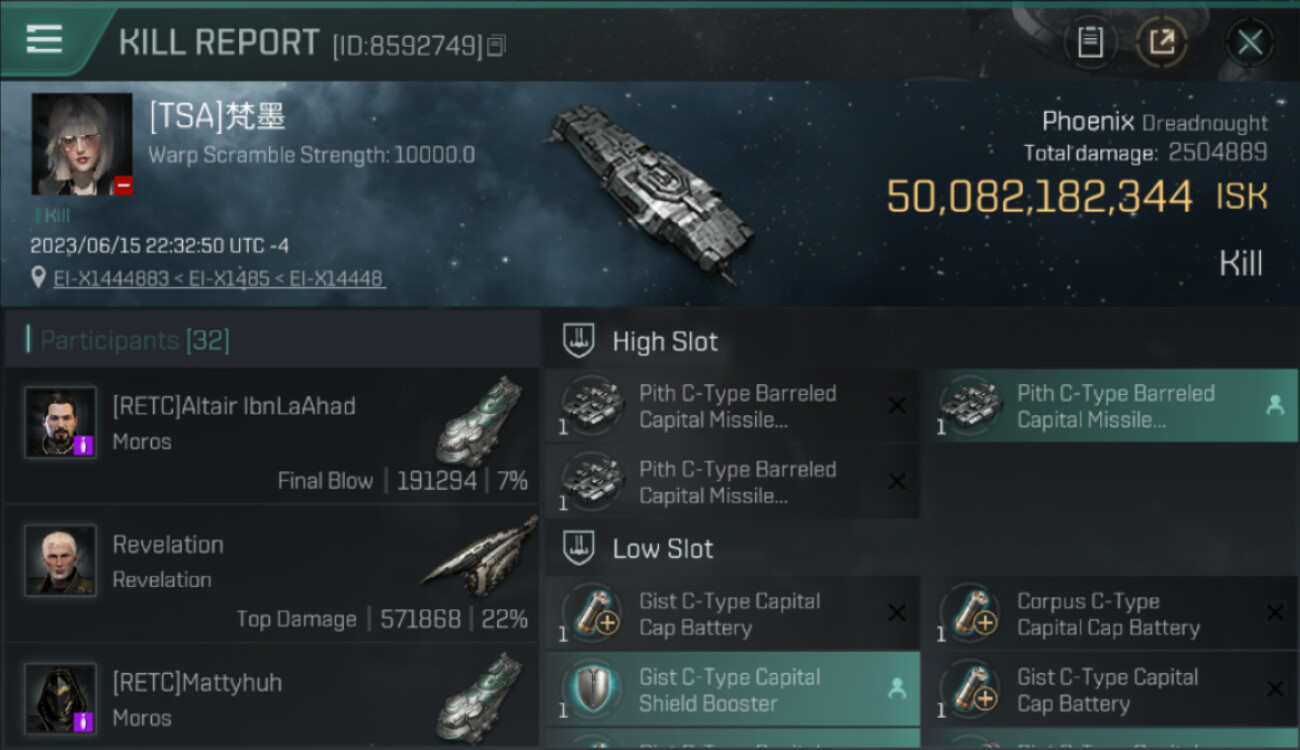Open the clipboard report icon

click(1090, 42)
